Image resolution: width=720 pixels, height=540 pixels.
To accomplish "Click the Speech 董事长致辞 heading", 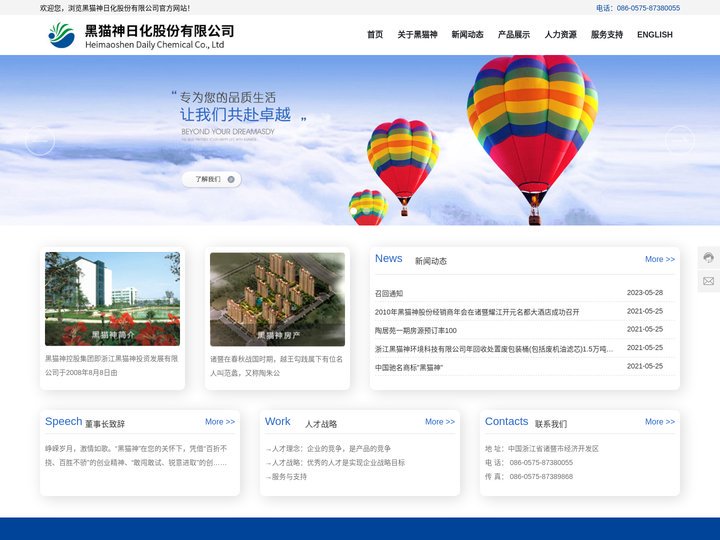I will (85, 422).
